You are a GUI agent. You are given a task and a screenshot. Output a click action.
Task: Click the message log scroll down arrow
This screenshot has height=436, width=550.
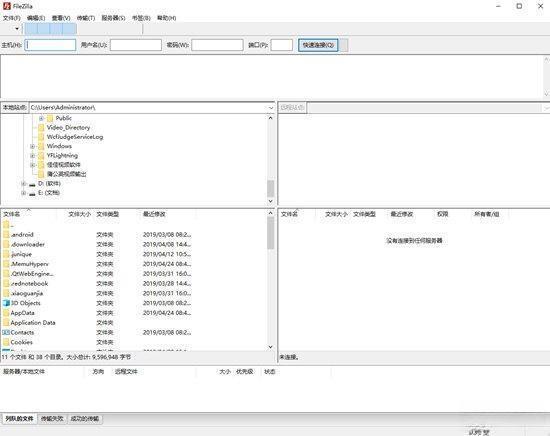pos(546,94)
